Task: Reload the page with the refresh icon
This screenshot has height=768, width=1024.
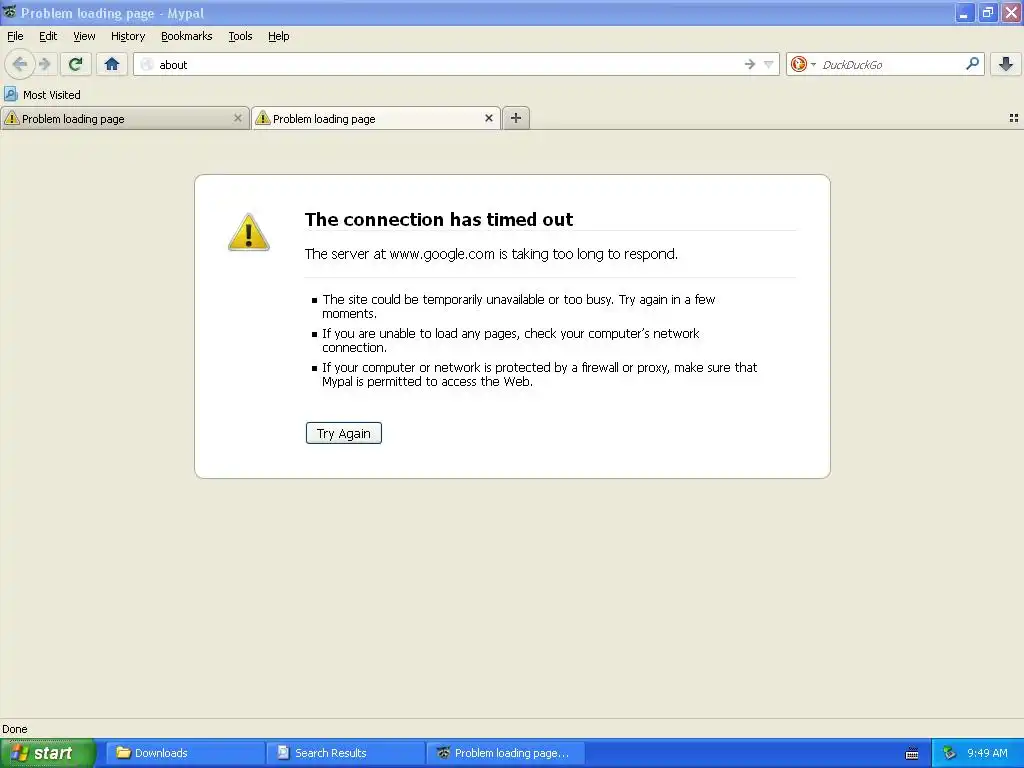Action: 76,64
